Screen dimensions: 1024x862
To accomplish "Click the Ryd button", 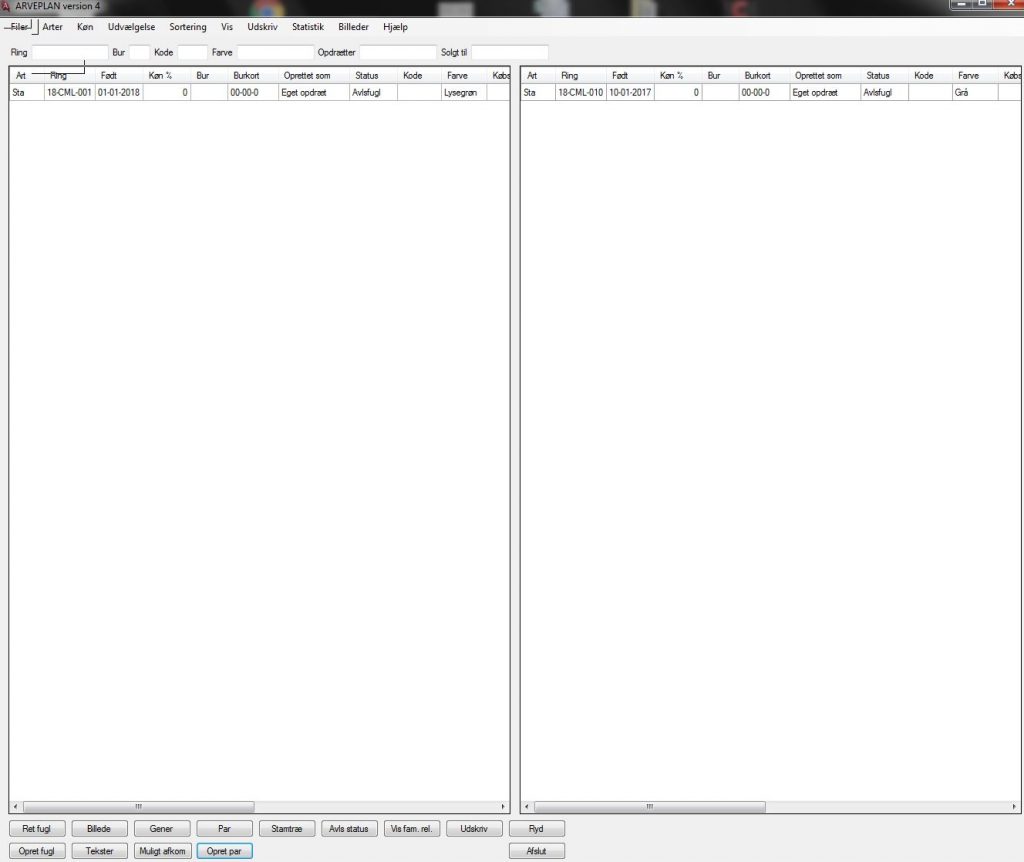I will pyautogui.click(x=537, y=829).
